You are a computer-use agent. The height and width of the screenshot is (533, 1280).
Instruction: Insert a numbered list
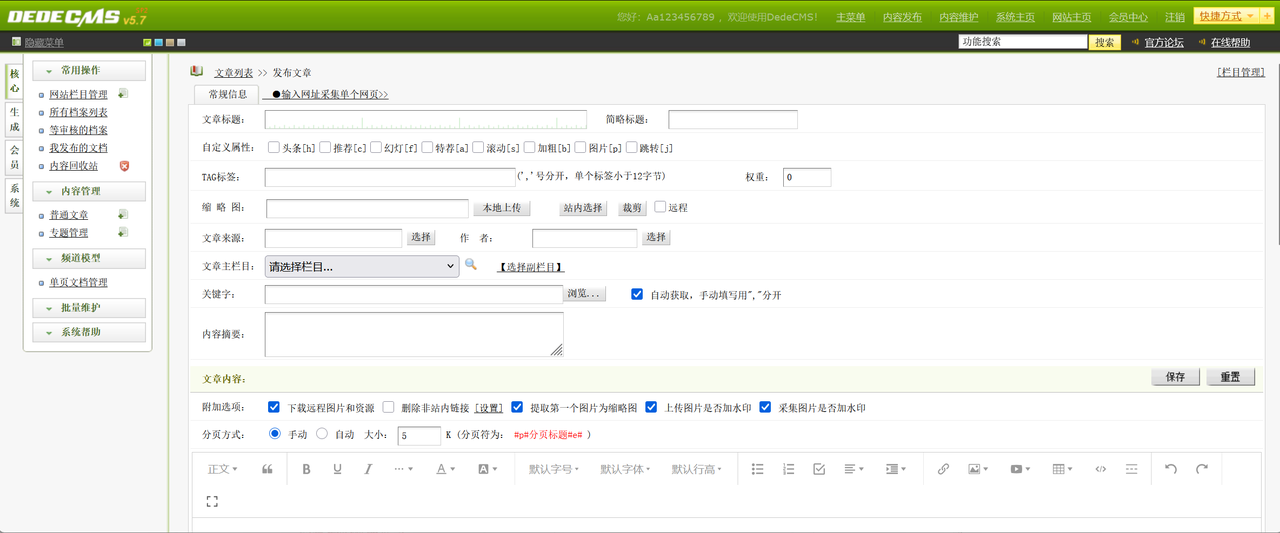[788, 469]
